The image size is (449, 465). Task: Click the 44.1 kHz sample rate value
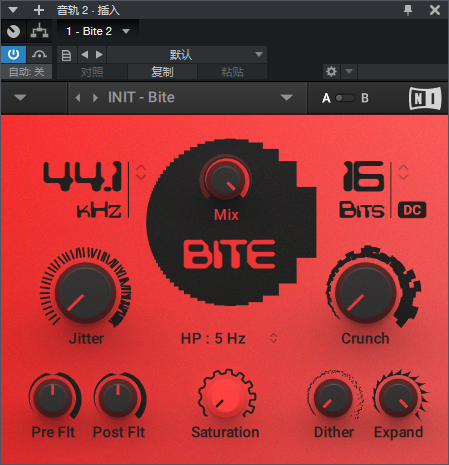(83, 177)
